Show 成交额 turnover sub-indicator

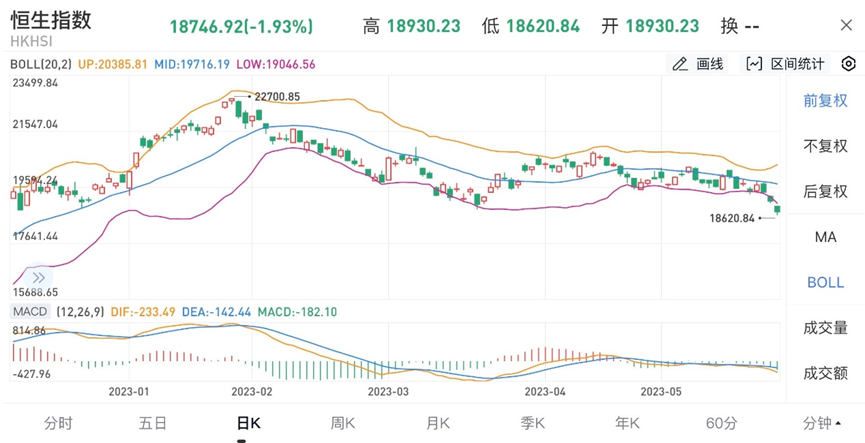(825, 373)
